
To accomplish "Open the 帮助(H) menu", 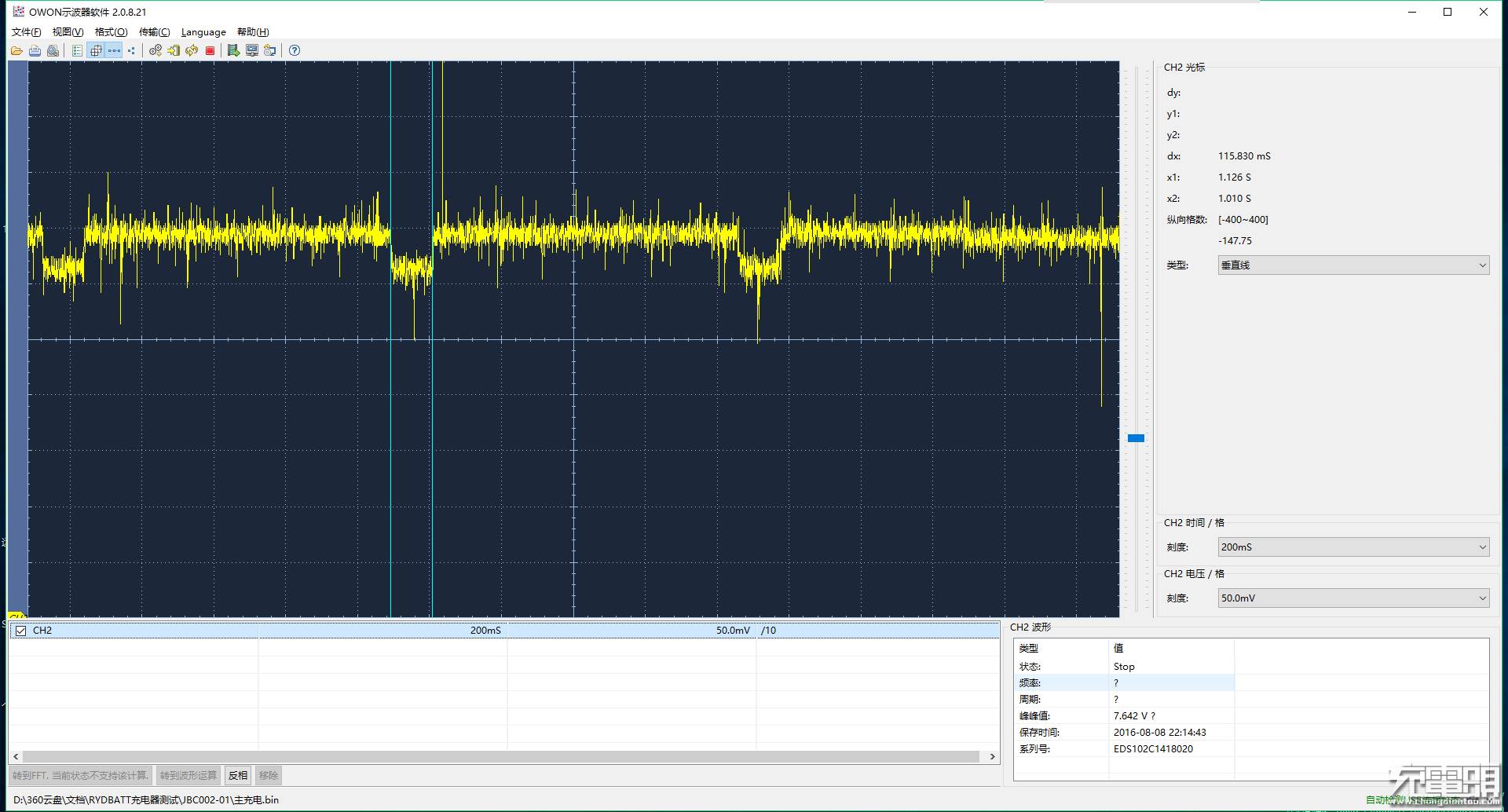I will [253, 32].
